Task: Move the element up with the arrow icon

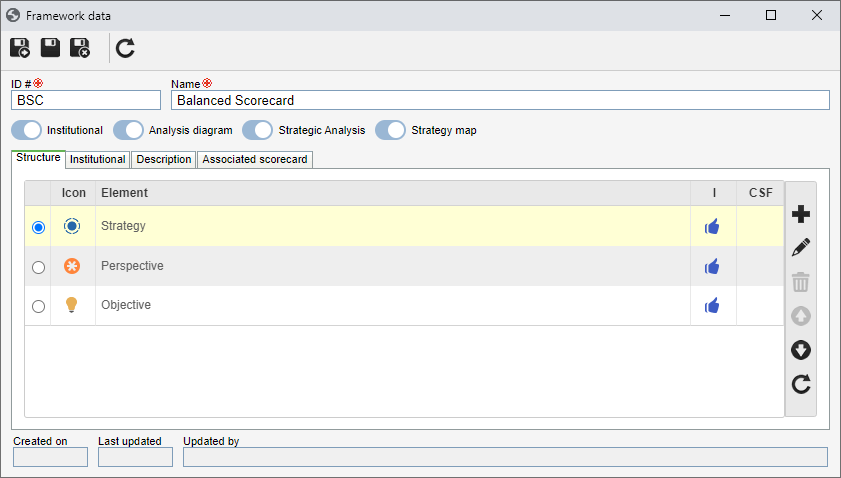Action: [801, 316]
